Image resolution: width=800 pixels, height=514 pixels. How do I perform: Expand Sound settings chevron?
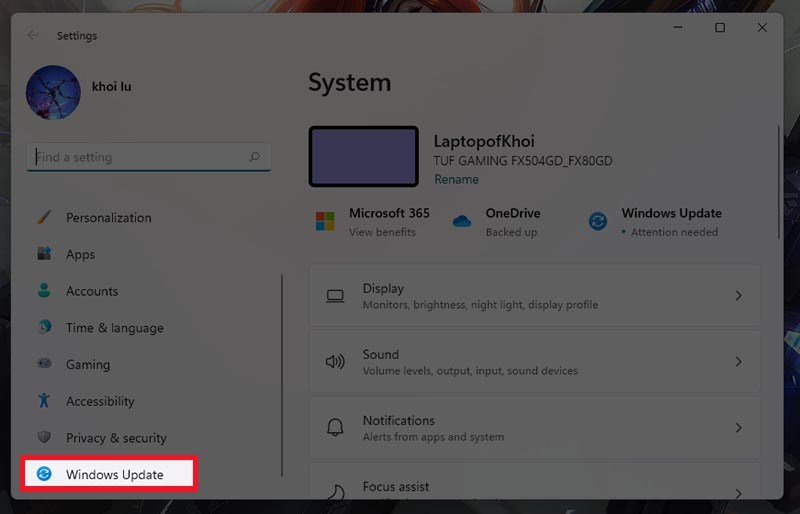coord(738,361)
